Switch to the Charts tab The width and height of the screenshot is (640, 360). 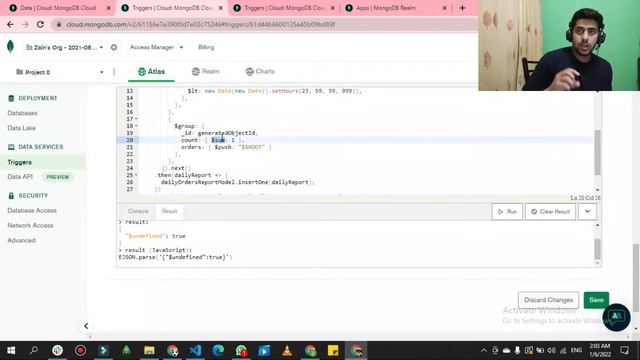coord(260,71)
